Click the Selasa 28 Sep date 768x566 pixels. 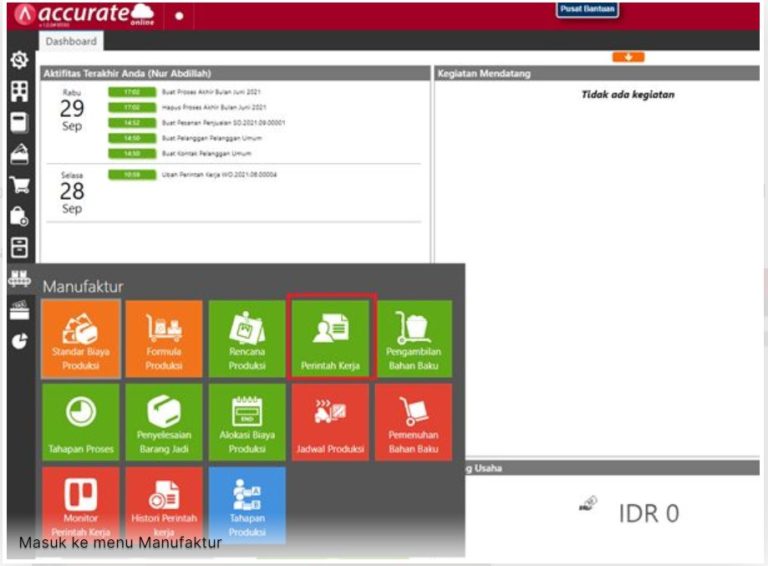pos(72,193)
